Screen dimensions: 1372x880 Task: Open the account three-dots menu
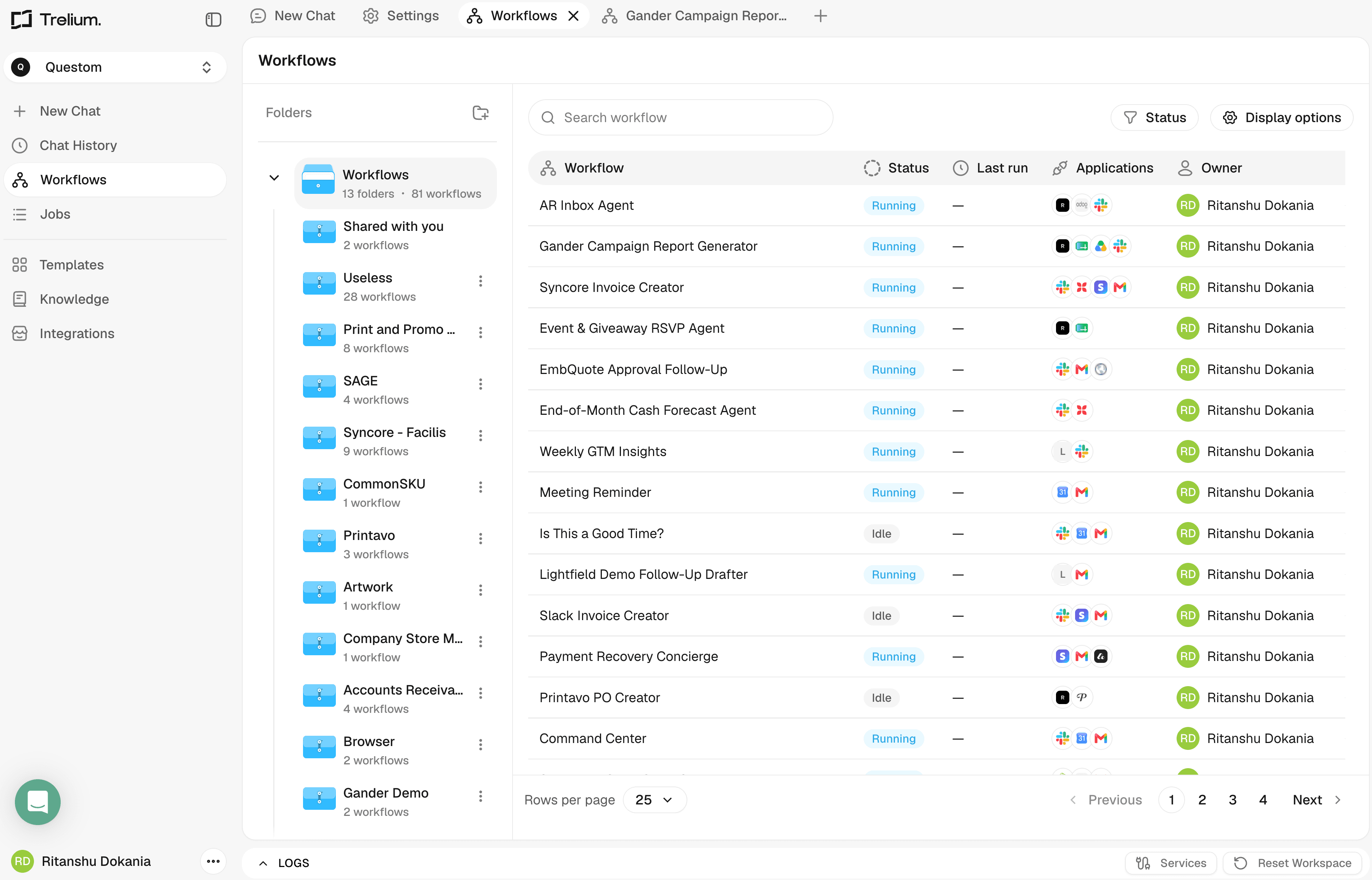[213, 861]
